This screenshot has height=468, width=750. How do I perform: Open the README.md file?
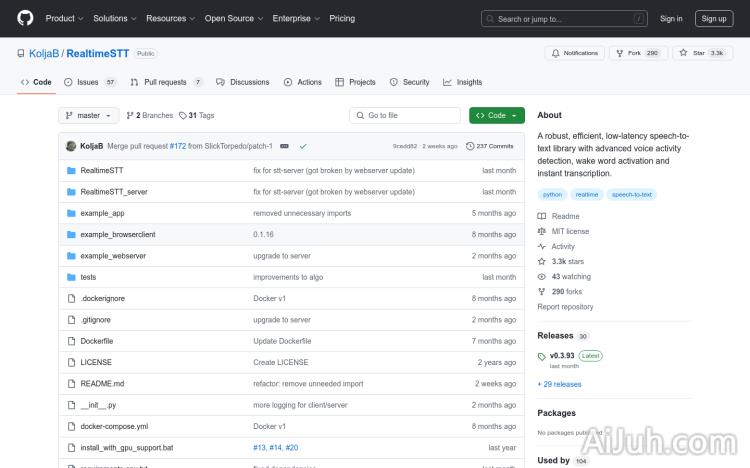click(102, 384)
